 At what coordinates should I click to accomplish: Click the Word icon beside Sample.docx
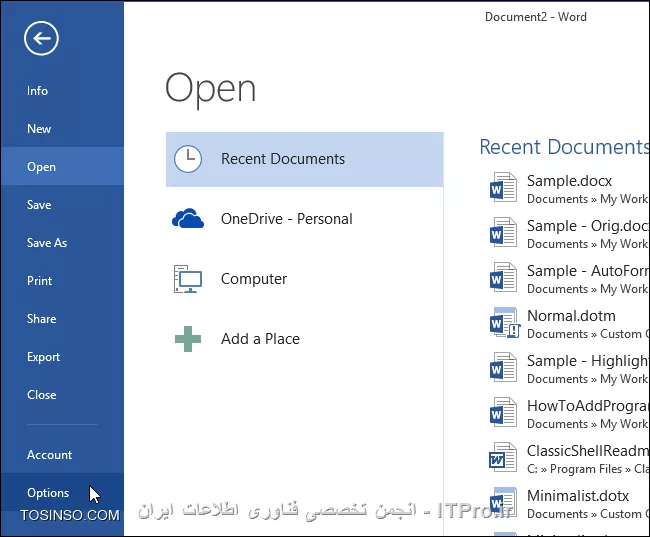(x=503, y=188)
